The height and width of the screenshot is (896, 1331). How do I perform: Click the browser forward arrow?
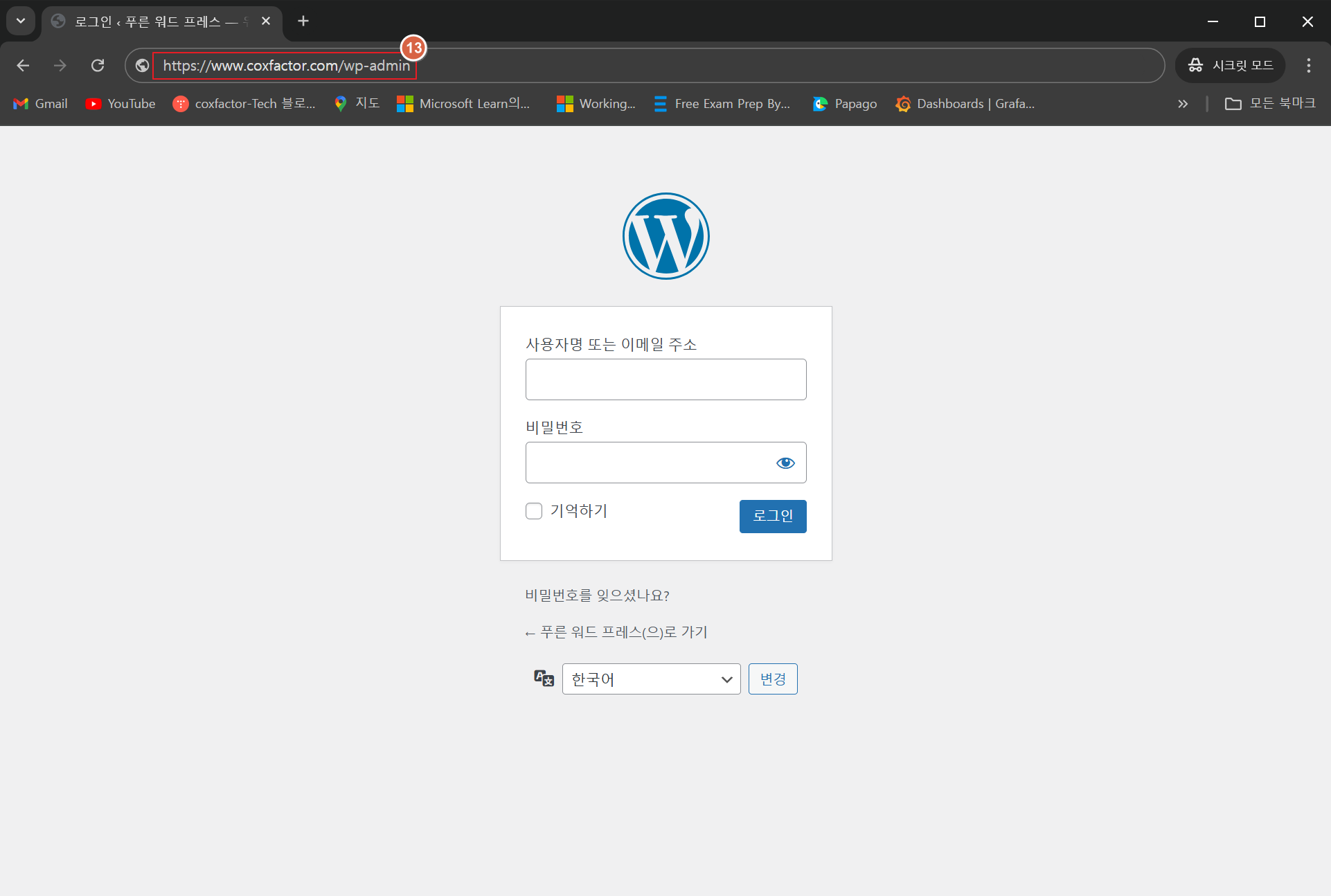[x=60, y=65]
